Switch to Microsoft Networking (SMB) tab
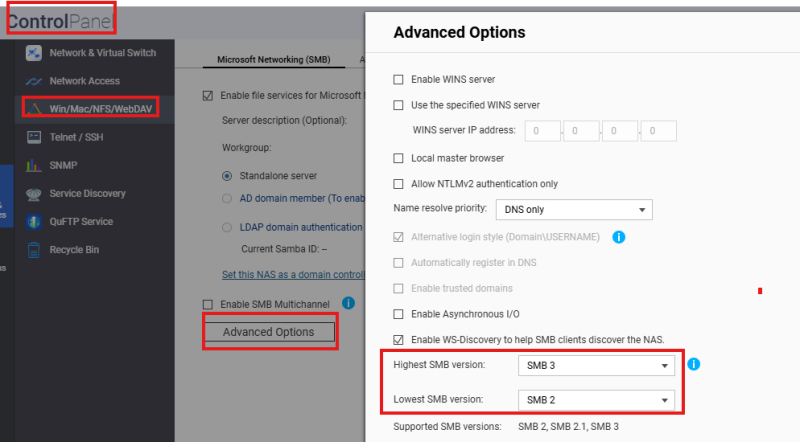 click(273, 59)
